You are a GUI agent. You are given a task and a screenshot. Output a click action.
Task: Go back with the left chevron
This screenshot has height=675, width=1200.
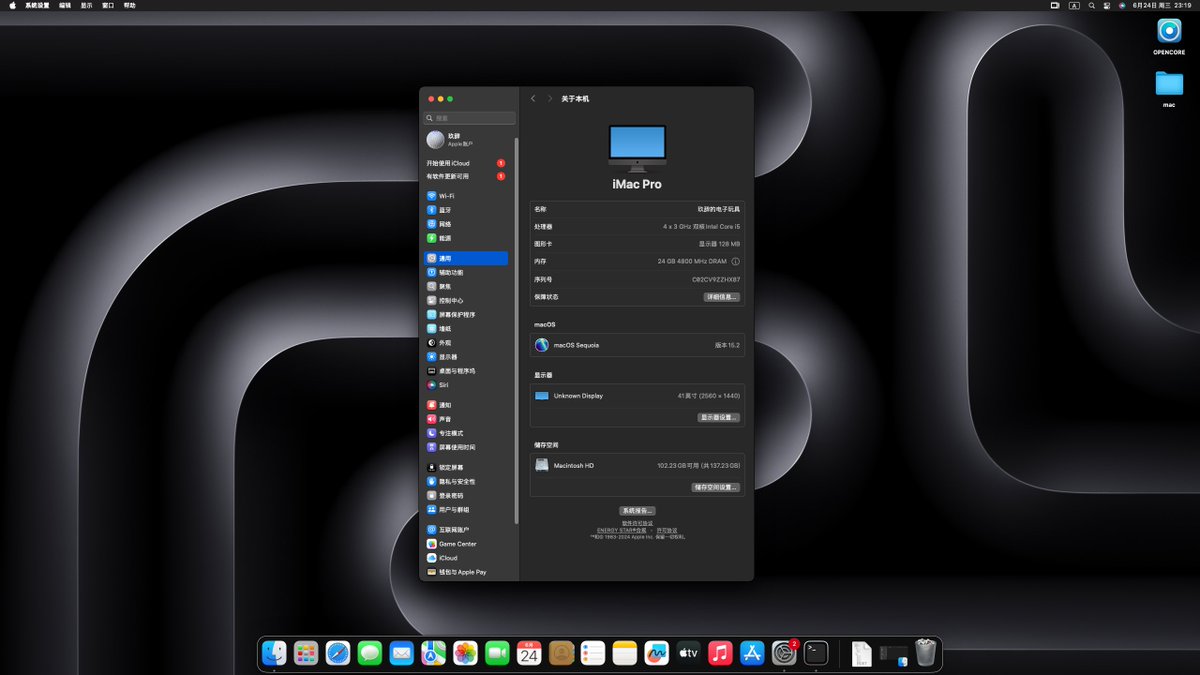click(x=533, y=98)
